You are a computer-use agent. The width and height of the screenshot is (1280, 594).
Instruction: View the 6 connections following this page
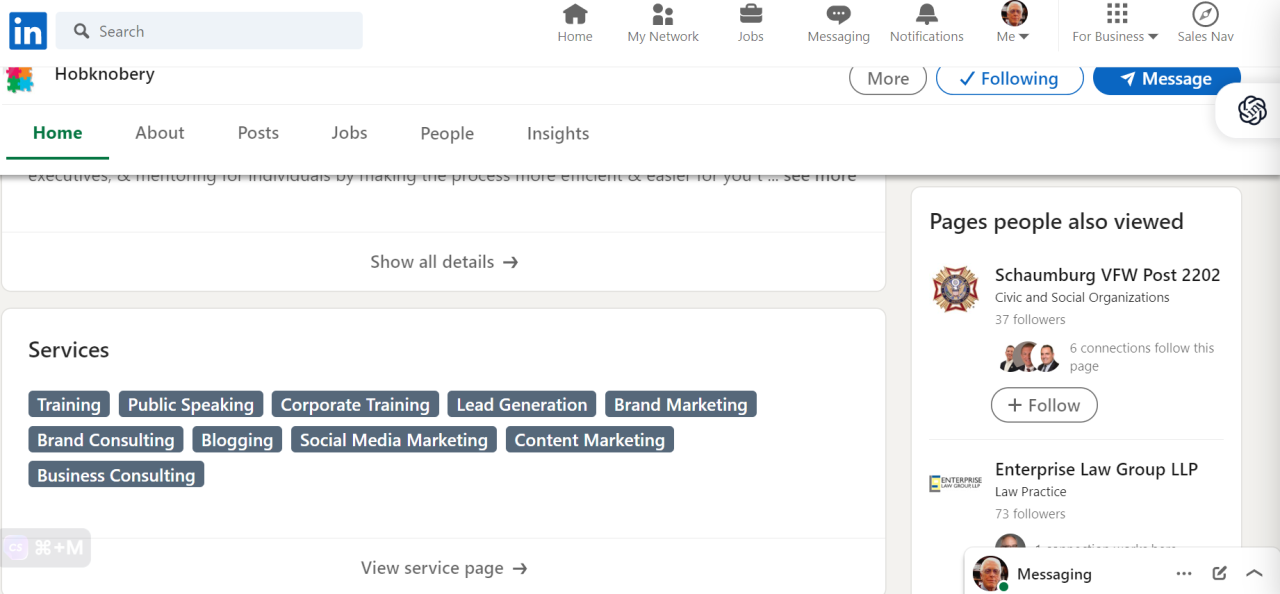(1142, 357)
